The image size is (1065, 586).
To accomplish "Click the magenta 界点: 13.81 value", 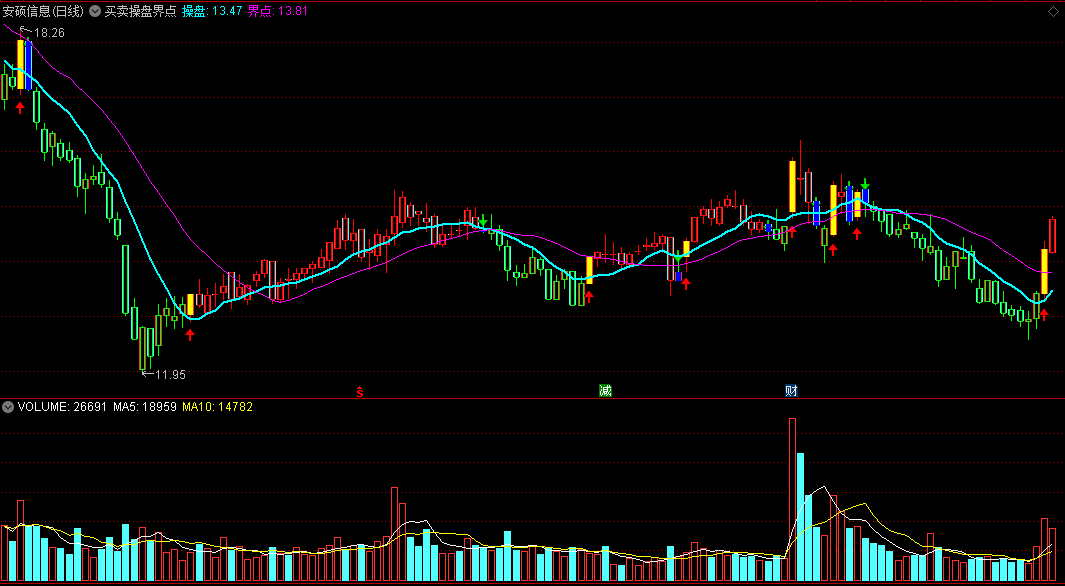I will point(278,11).
